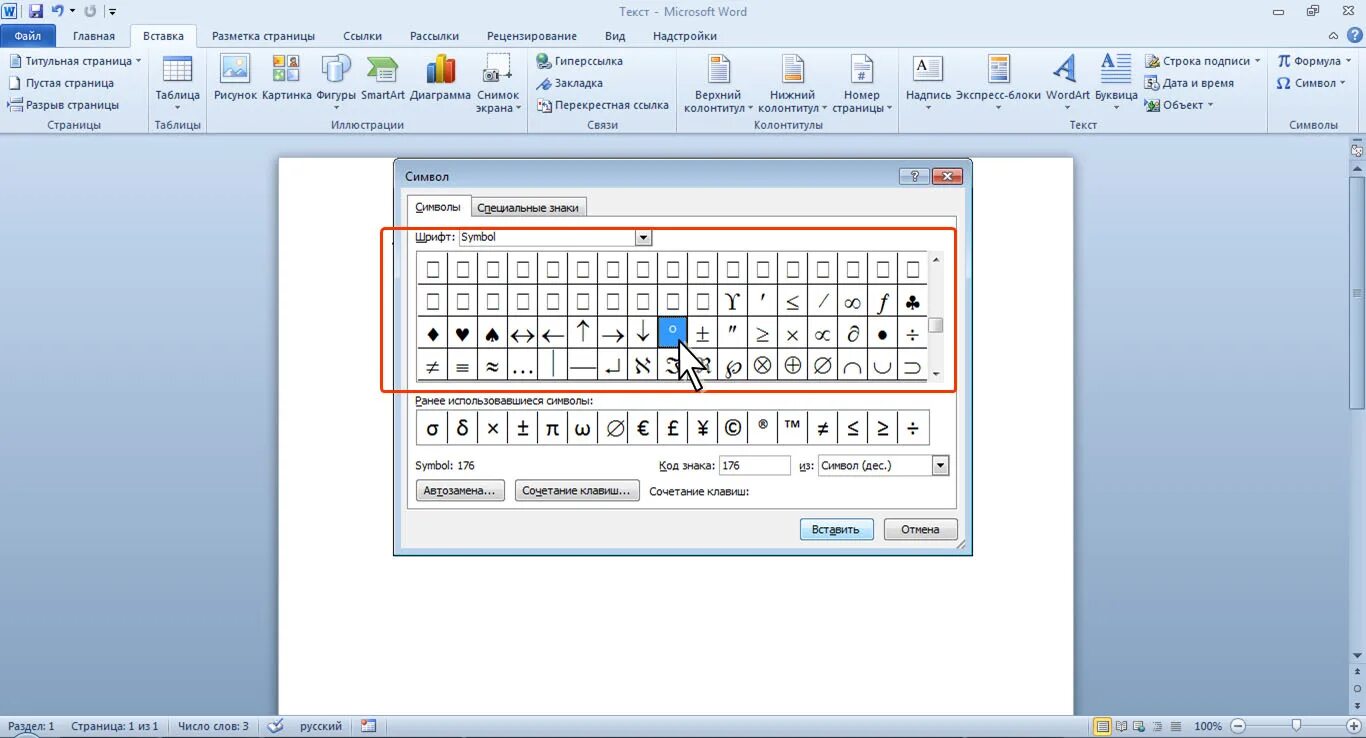
Task: Click Перекрестная ссылка option
Action: click(603, 105)
